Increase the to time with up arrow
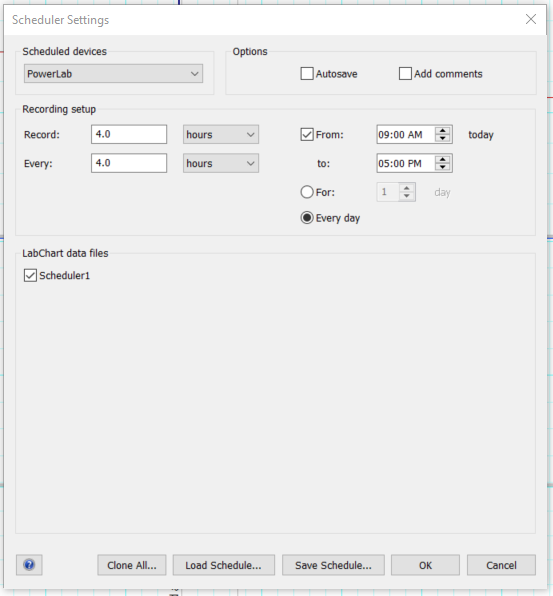Viewport: 553px width, 596px height. pyautogui.click(x=442, y=159)
